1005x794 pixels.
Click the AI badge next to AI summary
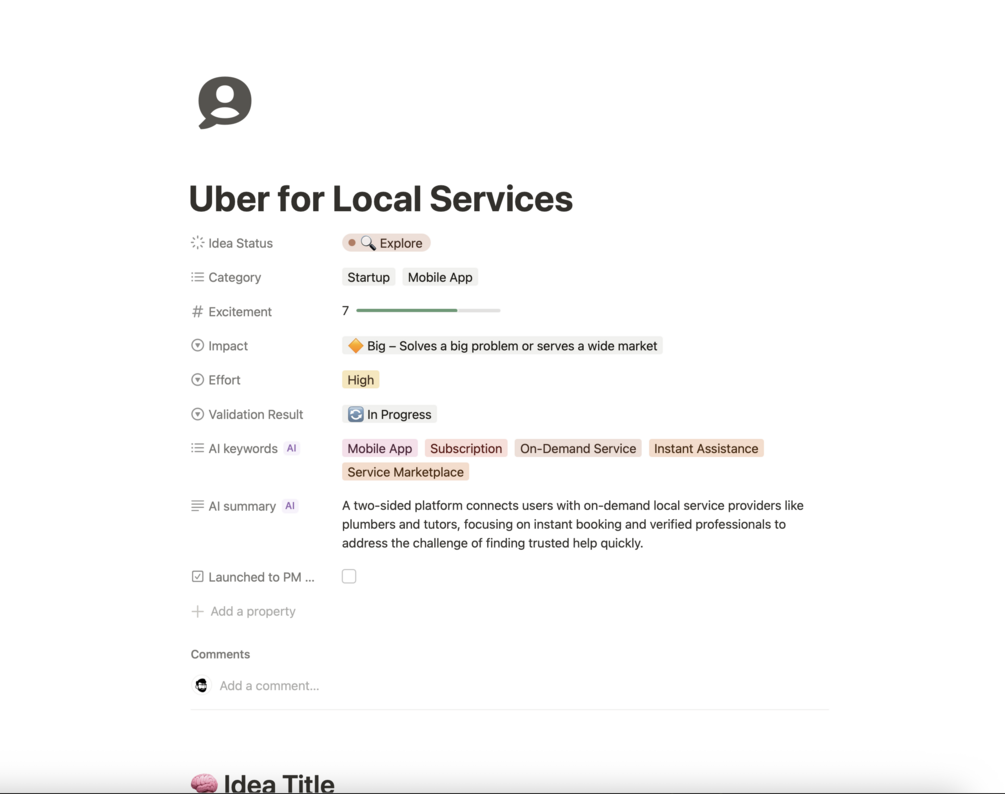tap(290, 506)
